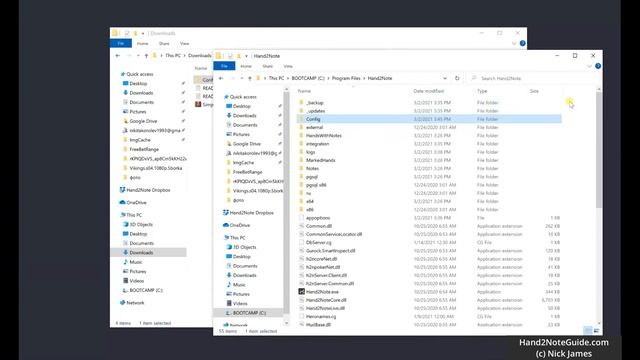Screen dimensions: 640x360
Task: Click the file list vertical scrollbar
Action: pos(599,149)
